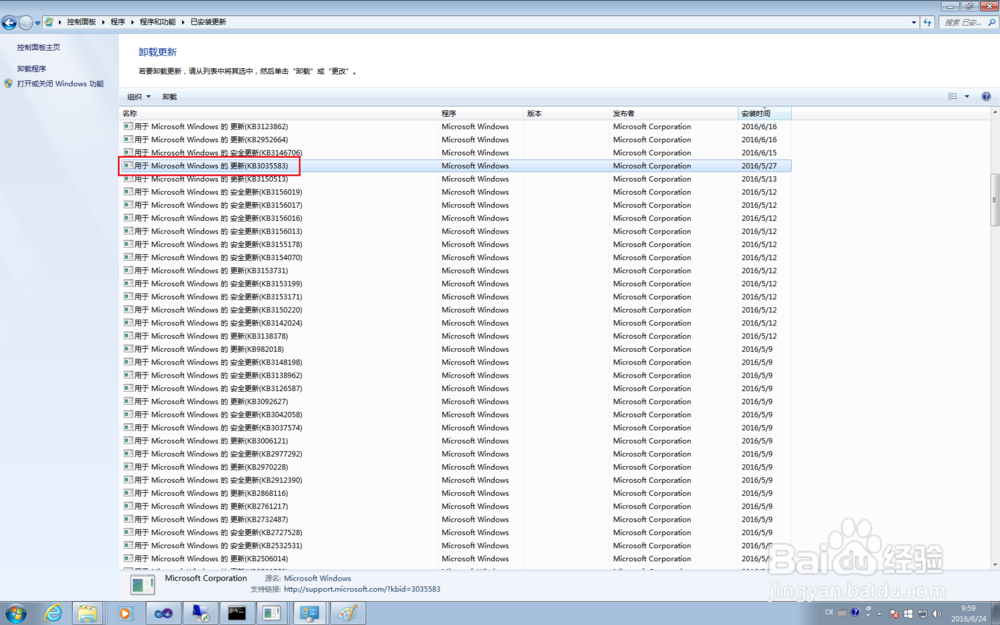Screen dimensions: 1000x625
Task: Select update KB3150513 row
Action: [x=456, y=179]
